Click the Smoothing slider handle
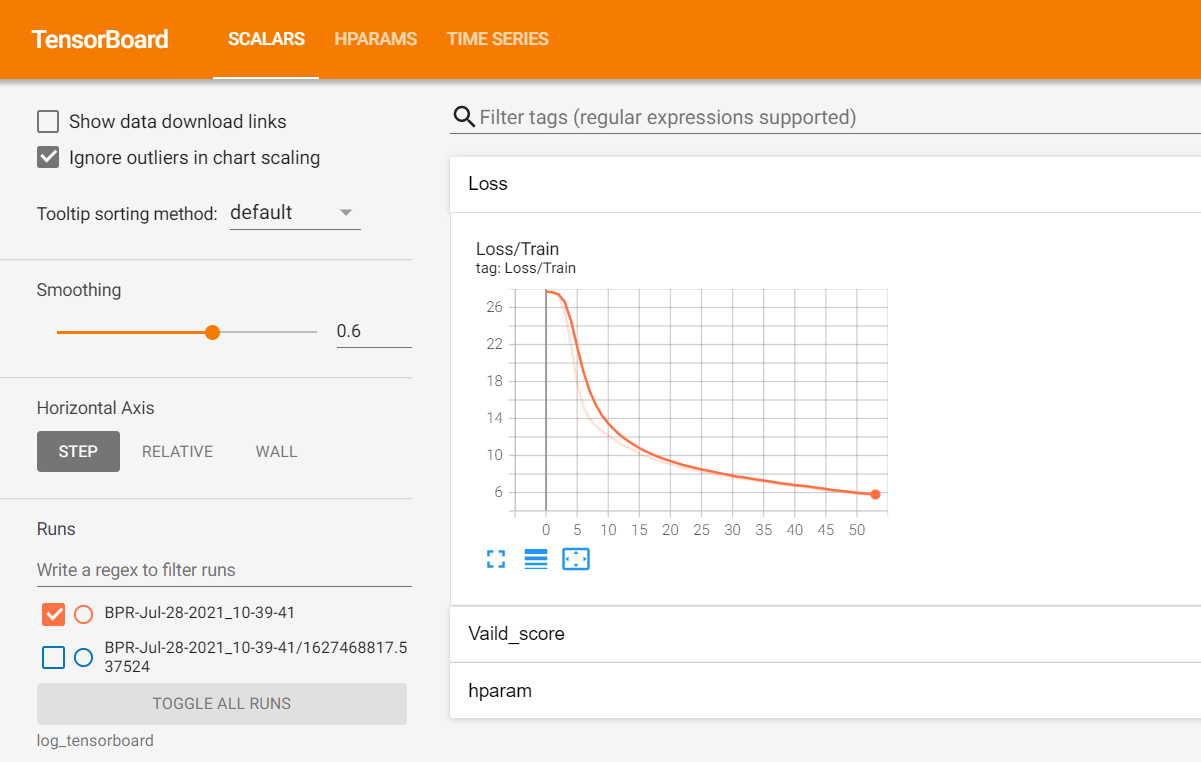 coord(212,332)
